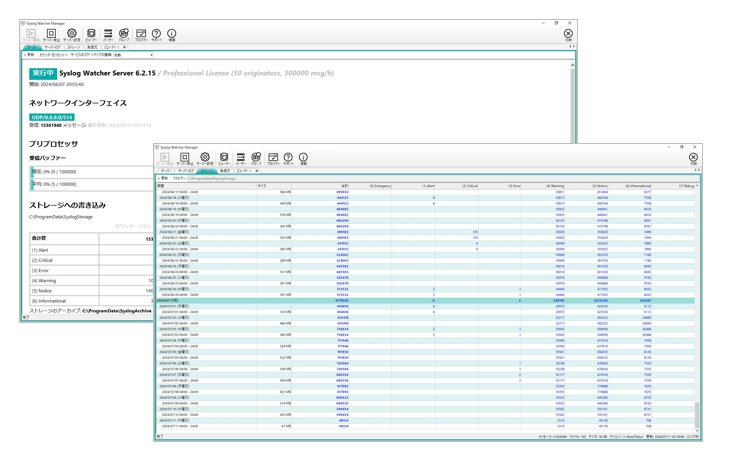The image size is (733, 454).
Task: Open Support question-mark icon in back window
Action: point(157,34)
